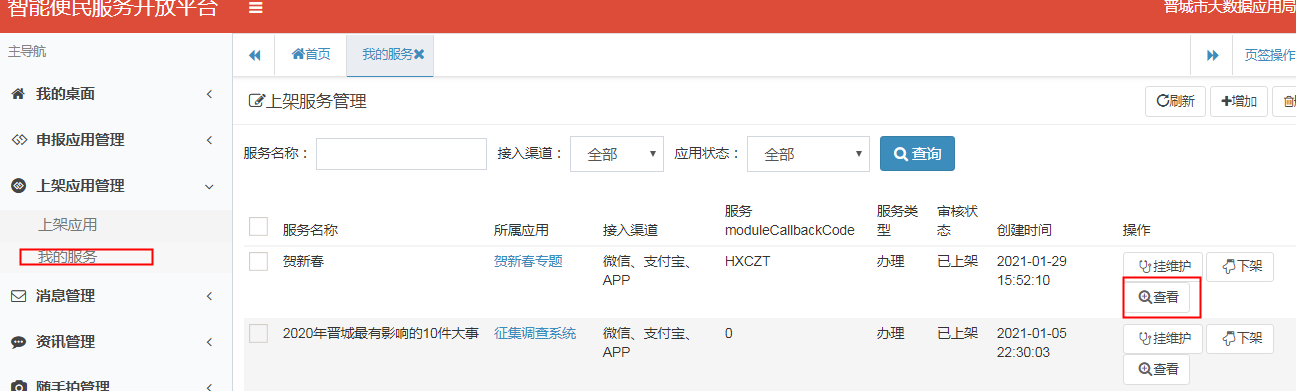The image size is (1296, 391).
Task: Toggle the hamburger menu icon in header
Action: (256, 8)
